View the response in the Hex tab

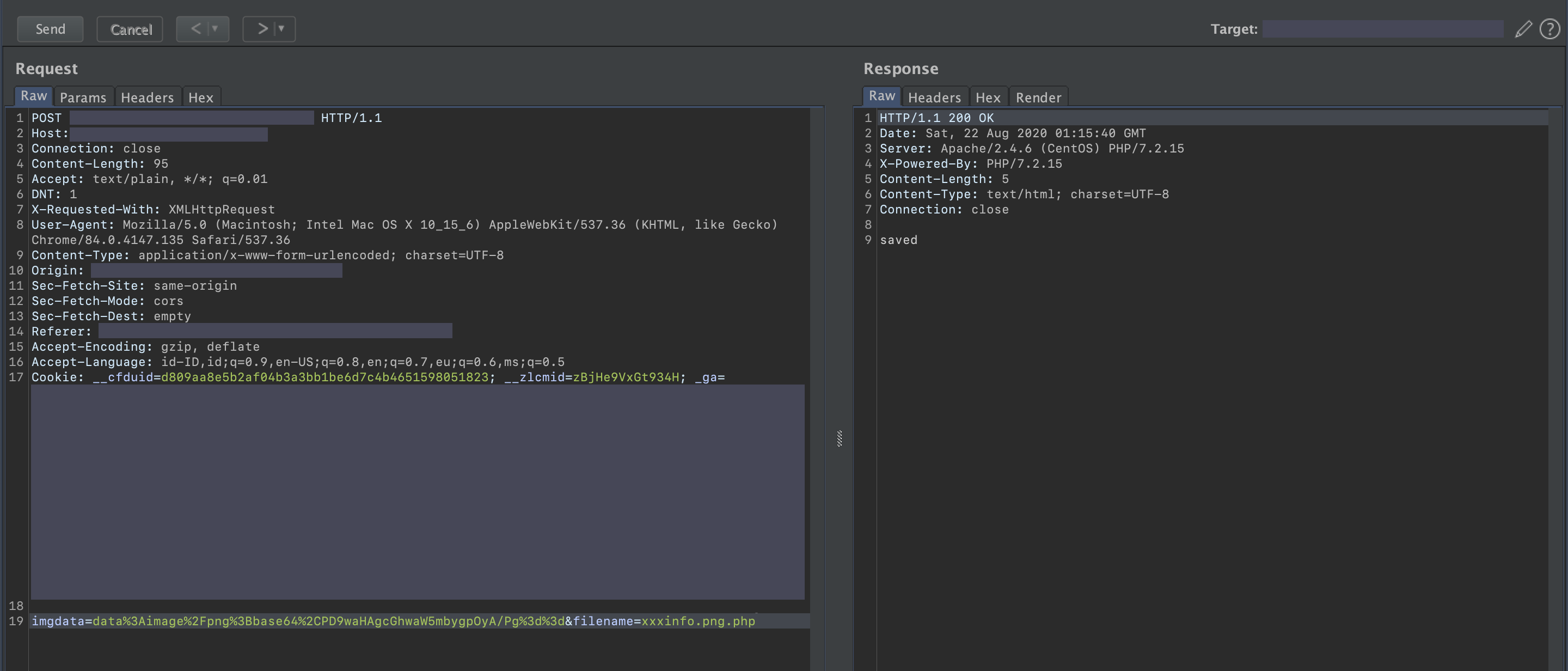click(x=987, y=97)
